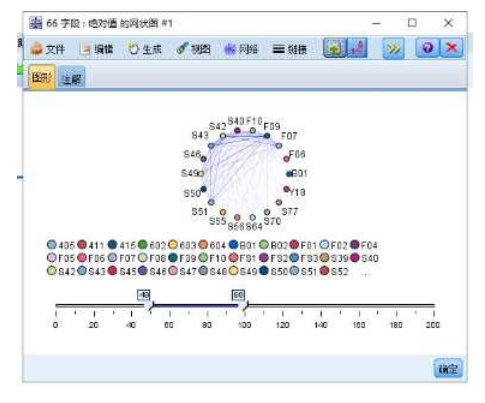Select the B01 node in the web graph
Viewport: 485px width, 403px height.
(289, 174)
